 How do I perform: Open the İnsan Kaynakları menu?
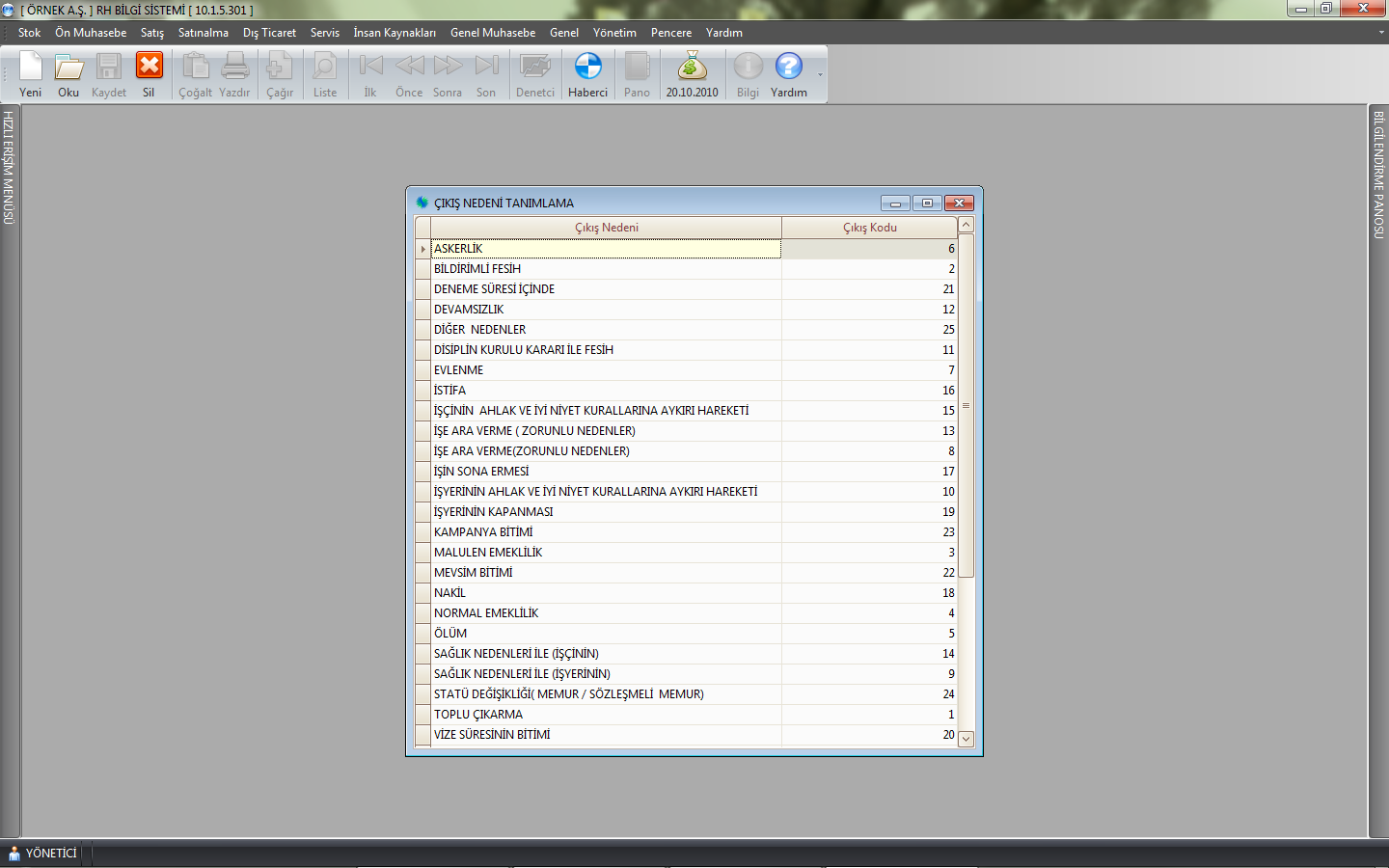[394, 33]
